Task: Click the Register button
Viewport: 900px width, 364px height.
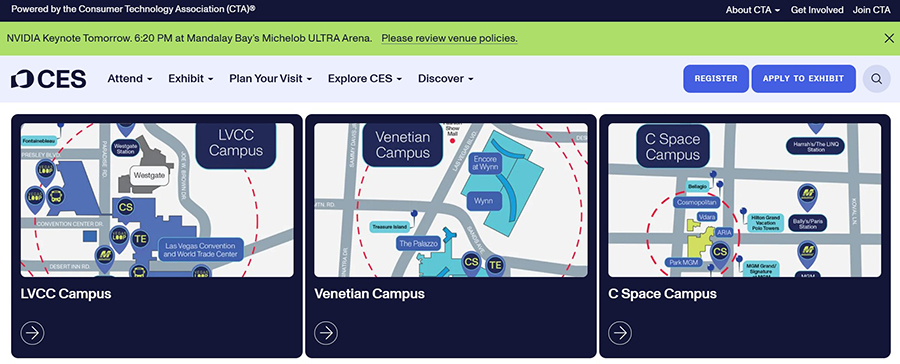Action: click(716, 79)
